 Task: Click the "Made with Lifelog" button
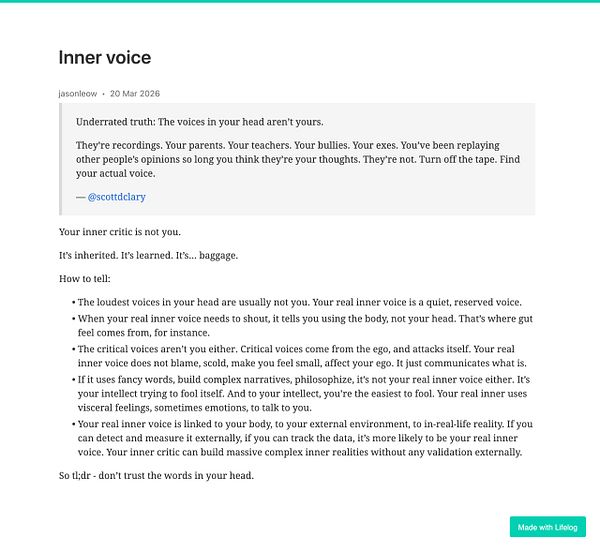pos(548,527)
